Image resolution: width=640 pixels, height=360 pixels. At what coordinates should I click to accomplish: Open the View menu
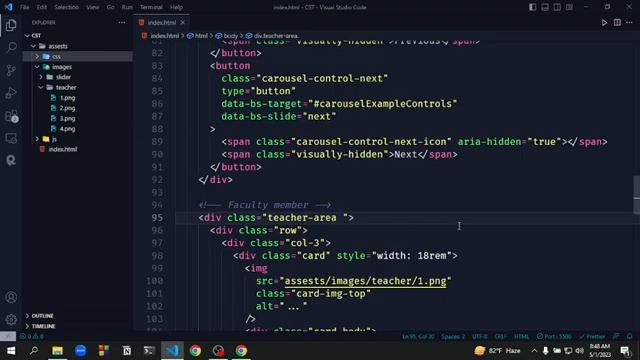click(93, 7)
